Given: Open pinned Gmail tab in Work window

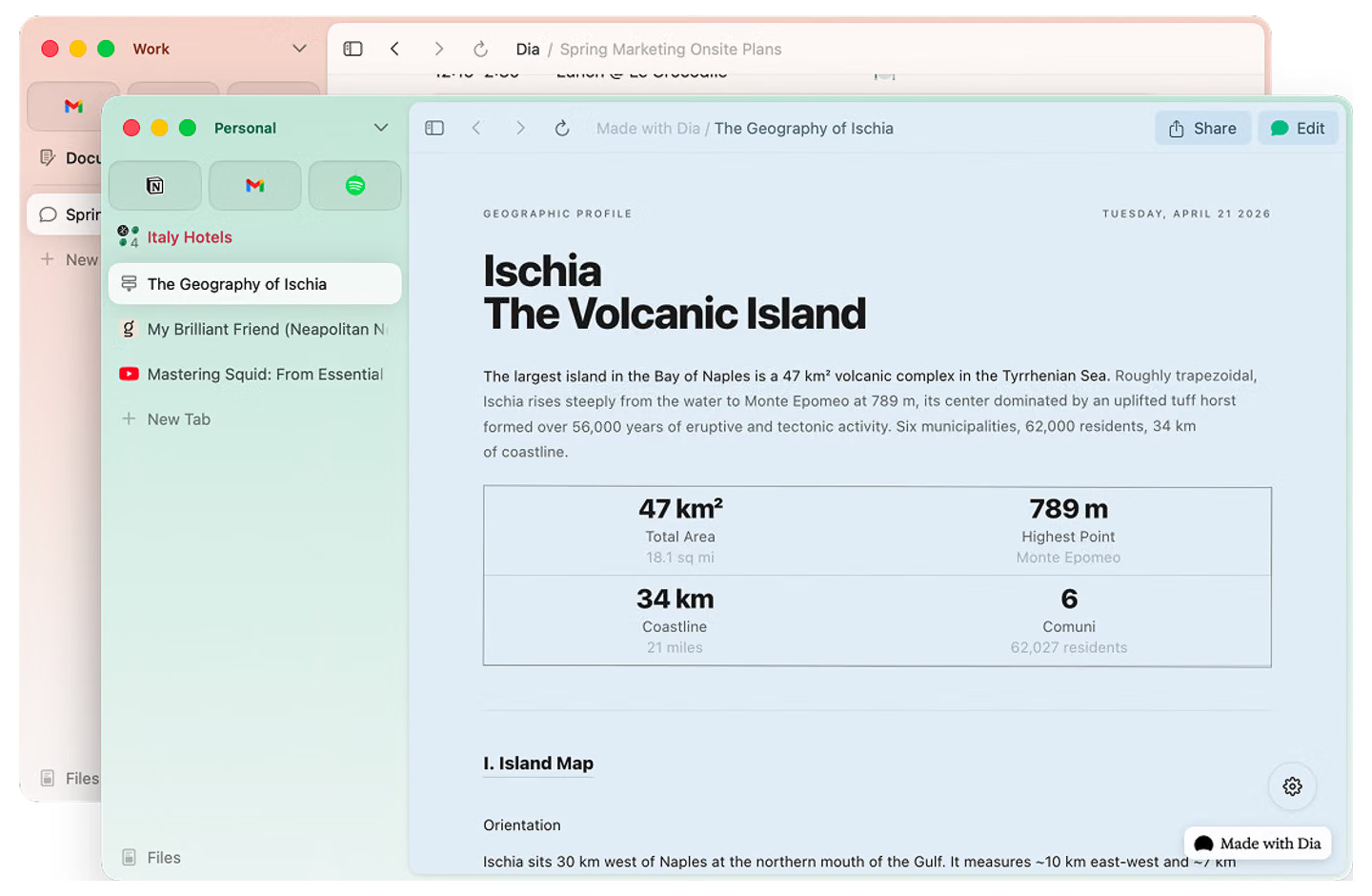Looking at the screenshot, I should point(73,106).
